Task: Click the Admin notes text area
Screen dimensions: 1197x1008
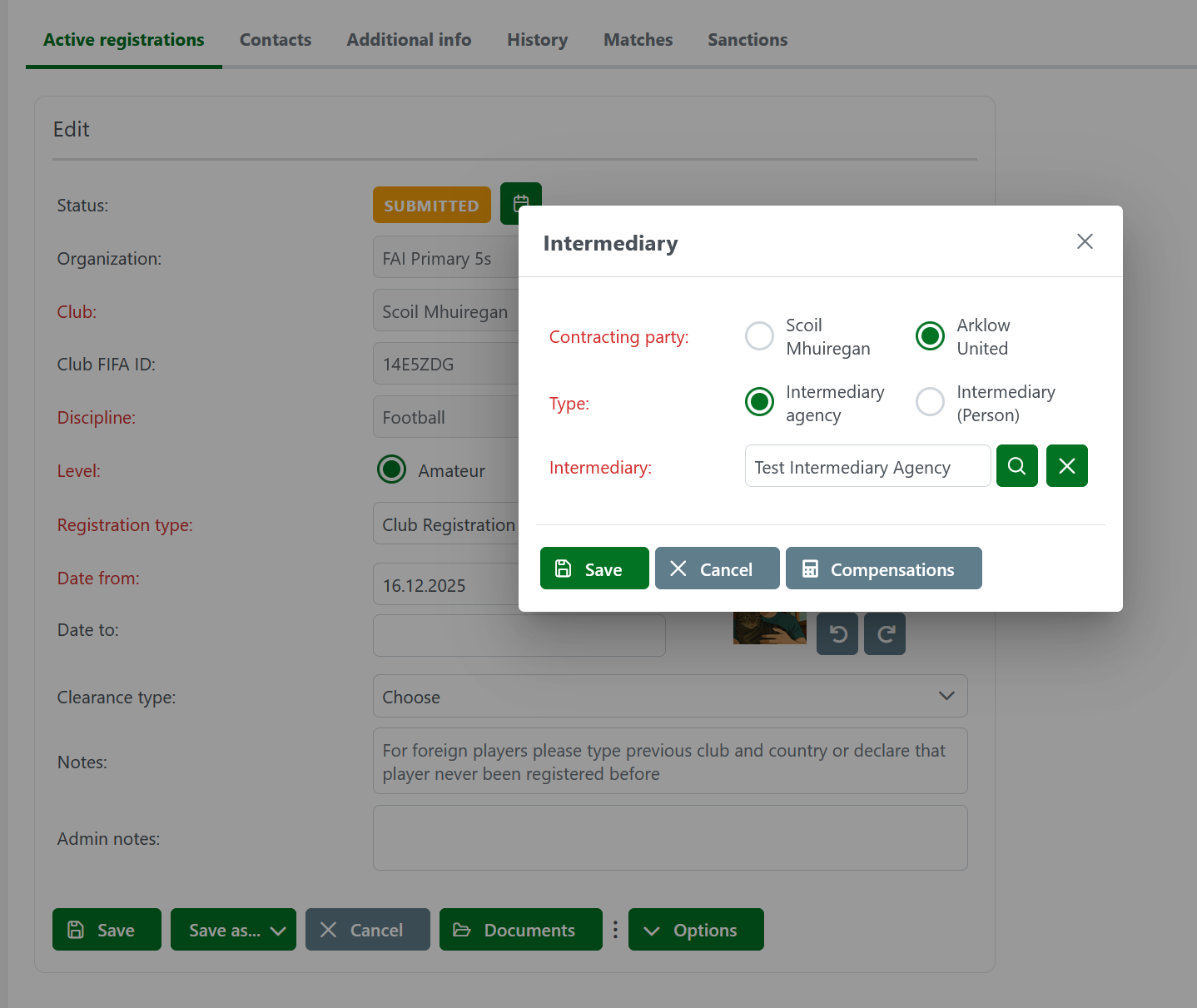Action: pos(669,837)
